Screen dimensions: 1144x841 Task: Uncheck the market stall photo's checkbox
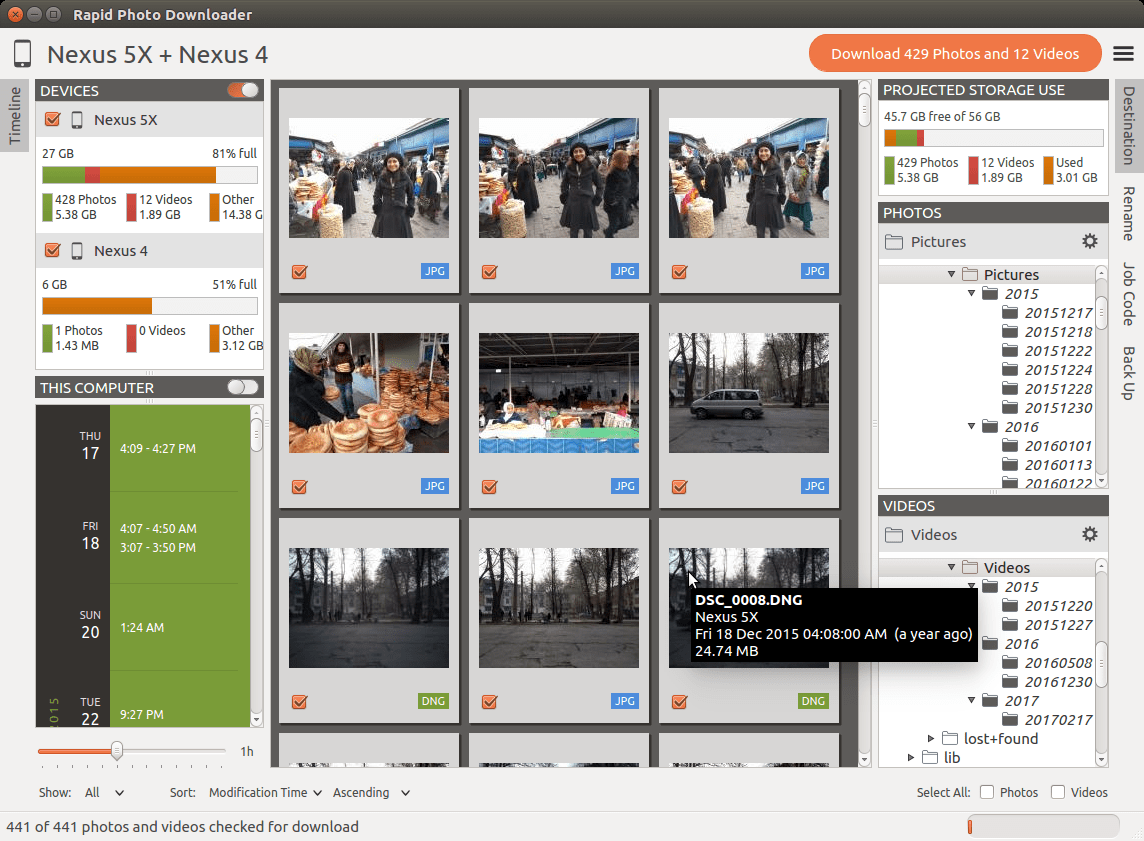point(490,487)
